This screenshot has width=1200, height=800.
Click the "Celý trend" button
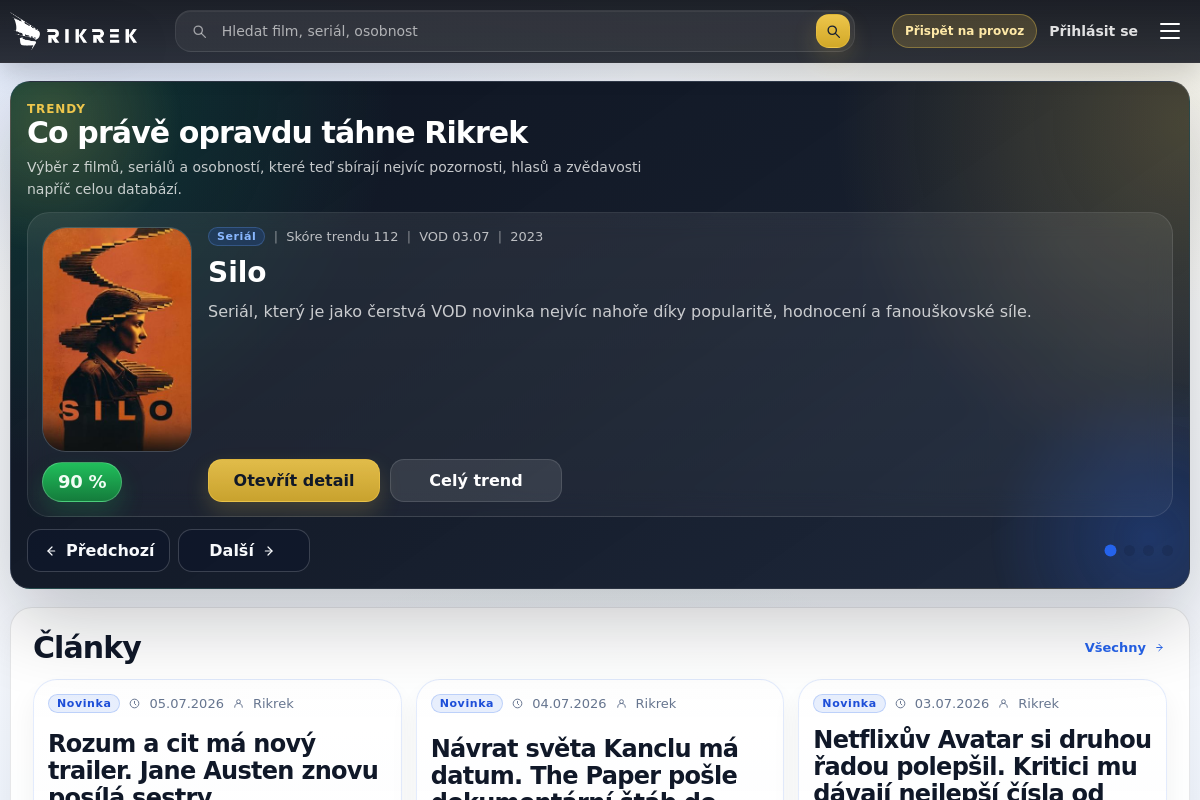click(x=476, y=480)
